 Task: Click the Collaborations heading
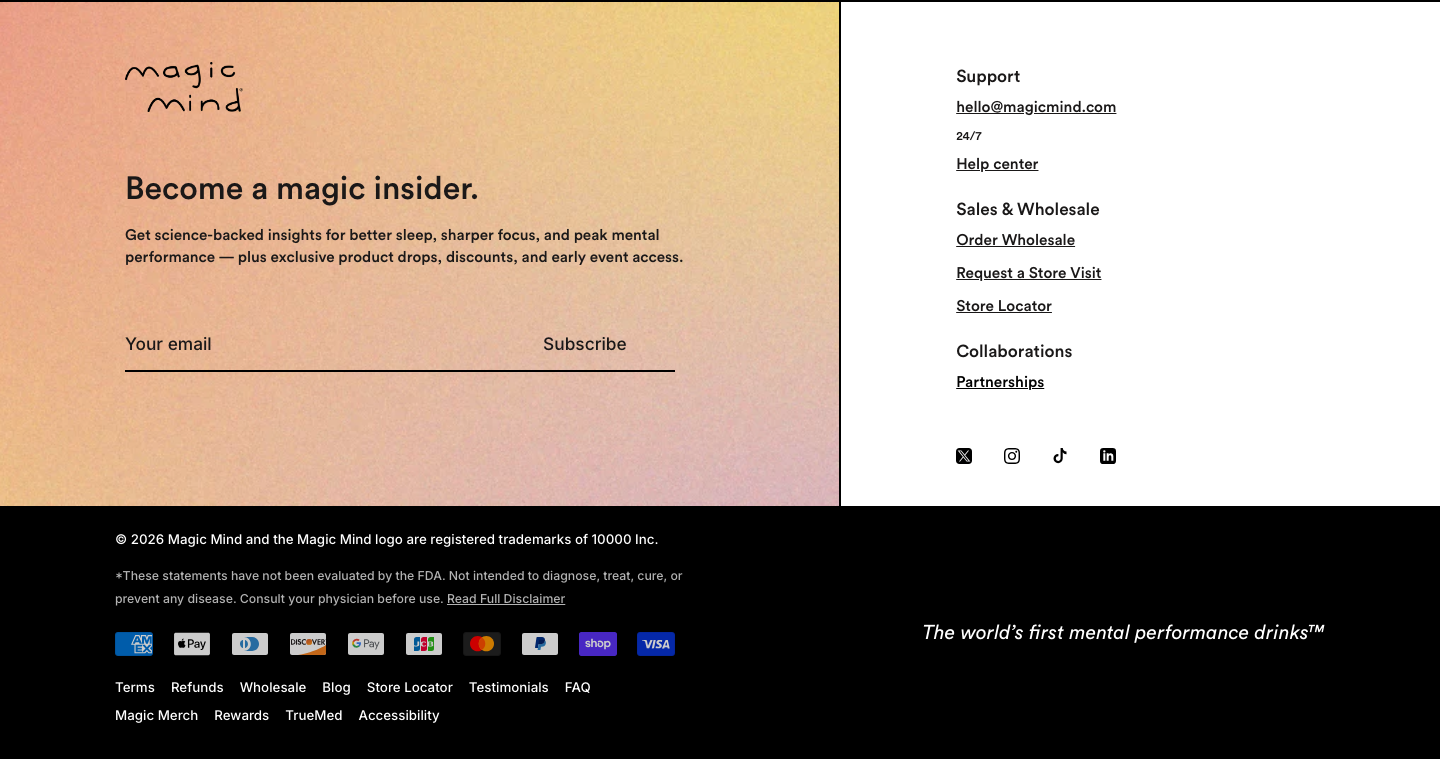pos(1014,351)
